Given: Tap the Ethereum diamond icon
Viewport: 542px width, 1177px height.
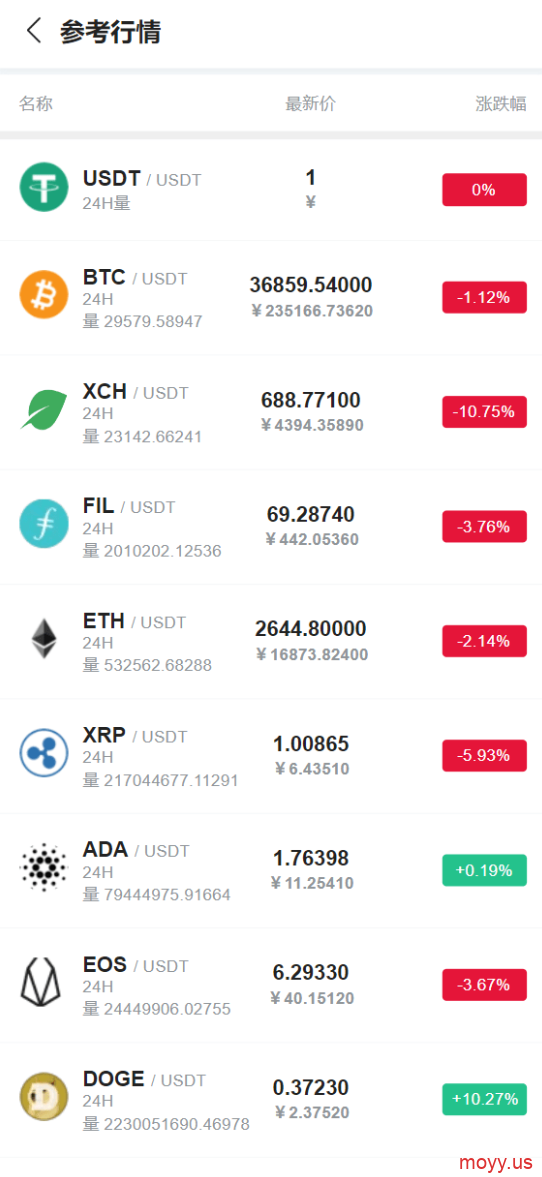Looking at the screenshot, I should [x=44, y=639].
